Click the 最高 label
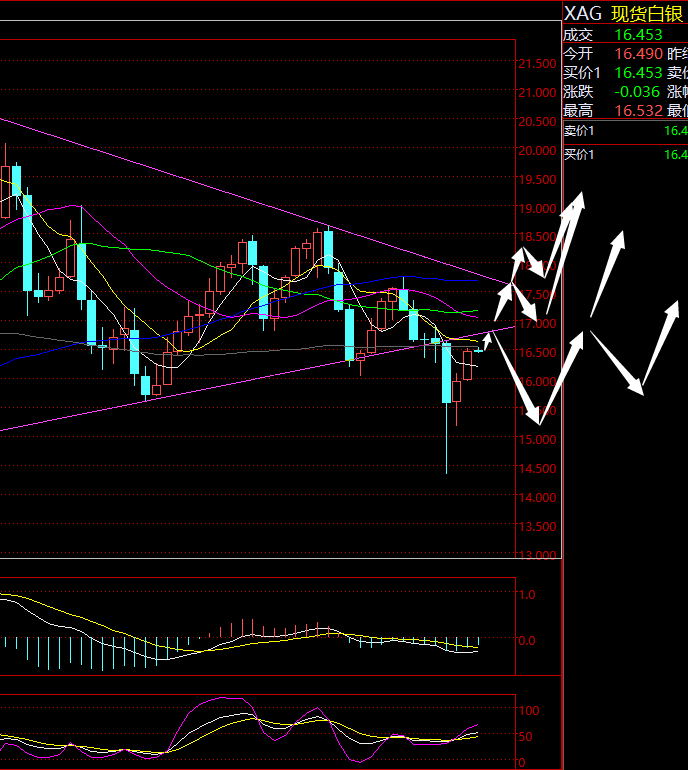Viewport: 688px width, 770px height. click(578, 110)
